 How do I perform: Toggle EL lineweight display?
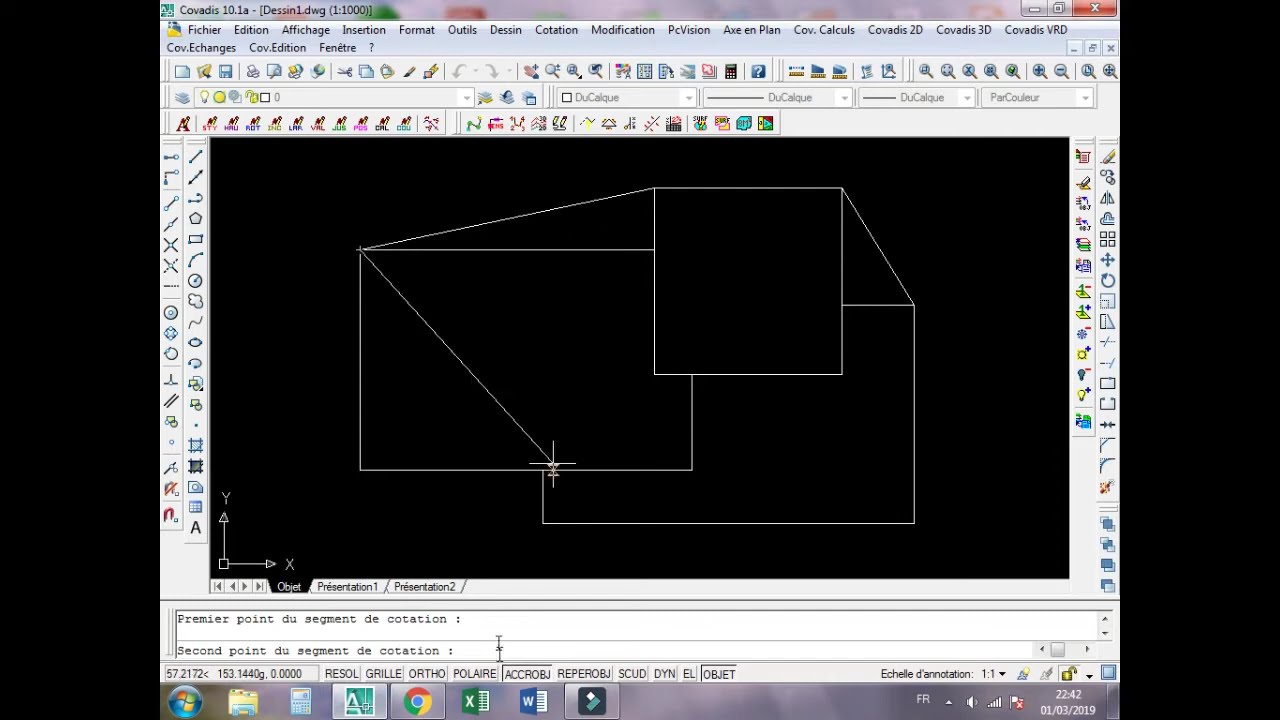pos(689,674)
